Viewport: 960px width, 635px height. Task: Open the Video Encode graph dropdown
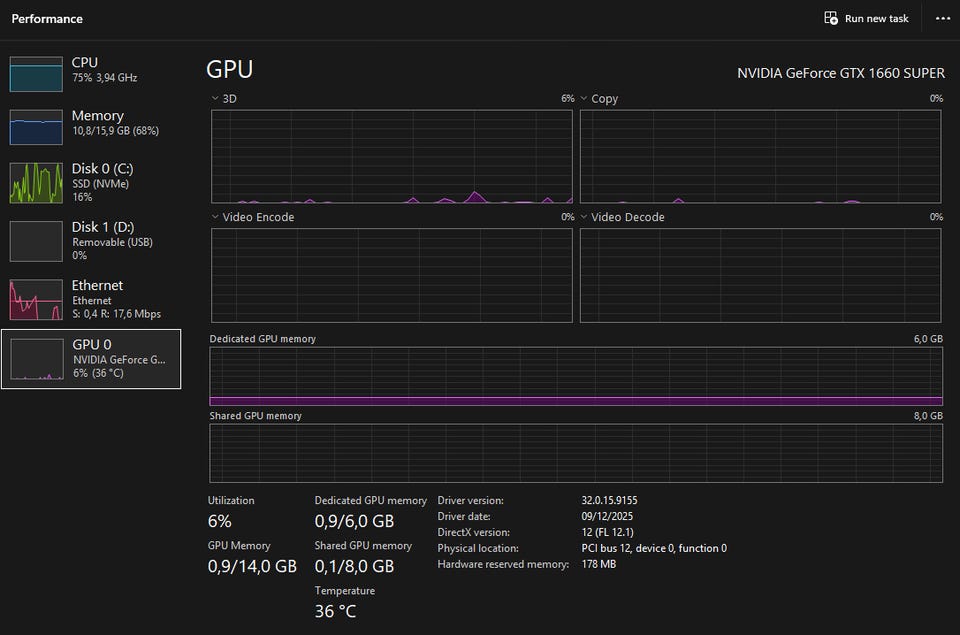point(215,217)
